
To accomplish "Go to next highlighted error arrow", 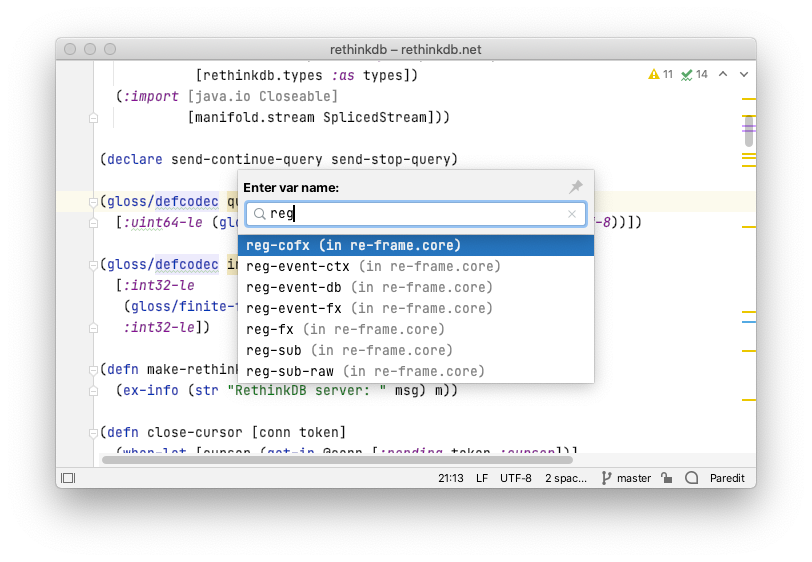I will pyautogui.click(x=744, y=75).
